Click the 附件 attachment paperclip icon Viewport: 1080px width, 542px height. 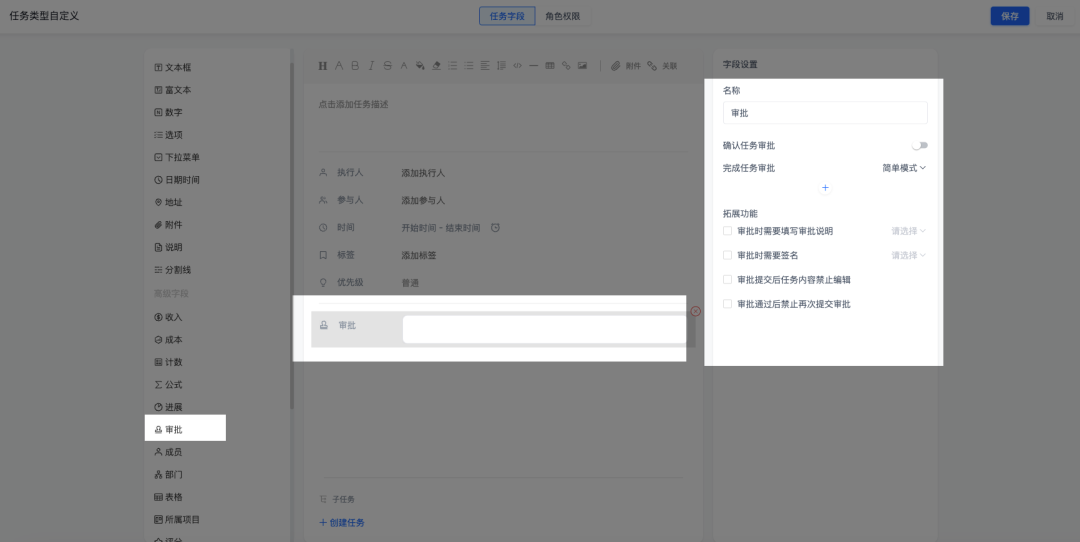pyautogui.click(x=616, y=66)
